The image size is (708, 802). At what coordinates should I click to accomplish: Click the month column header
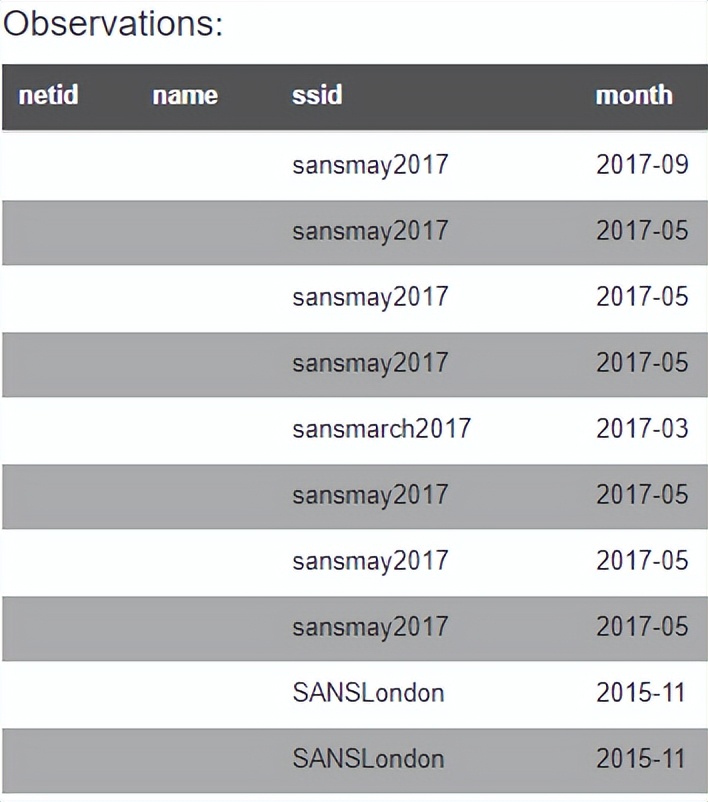(634, 96)
